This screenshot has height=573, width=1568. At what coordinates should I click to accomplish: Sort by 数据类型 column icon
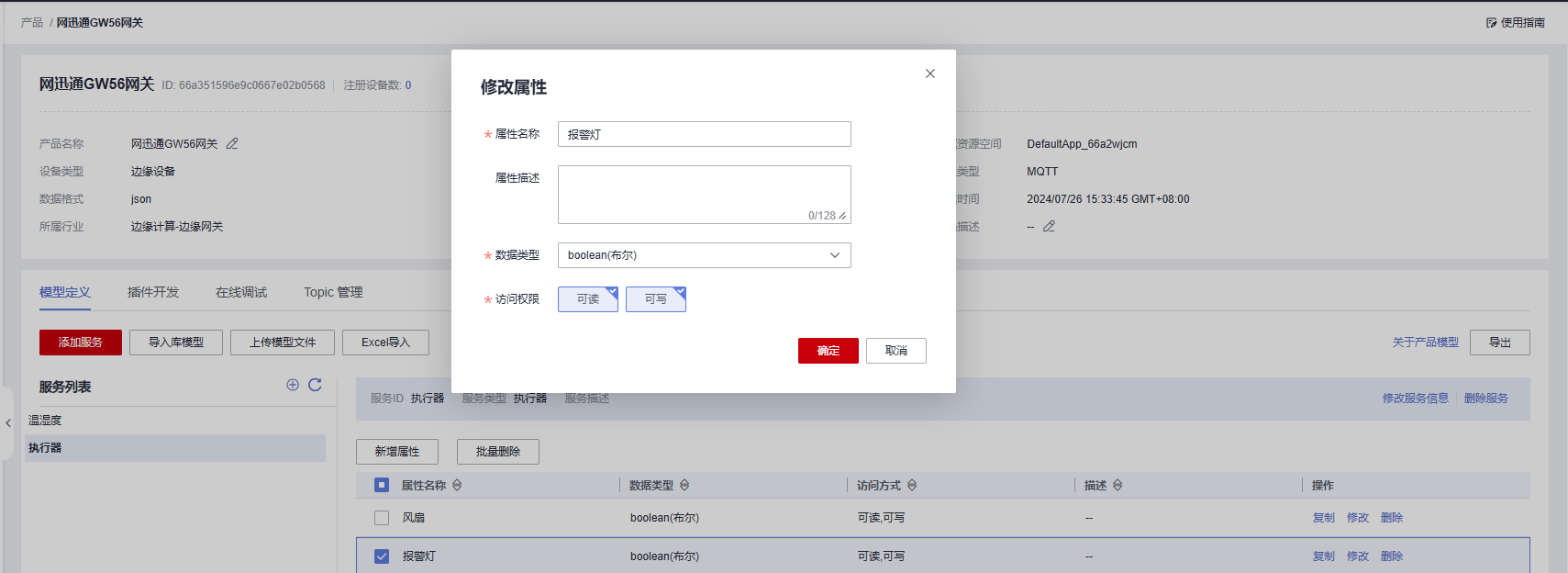coord(684,486)
